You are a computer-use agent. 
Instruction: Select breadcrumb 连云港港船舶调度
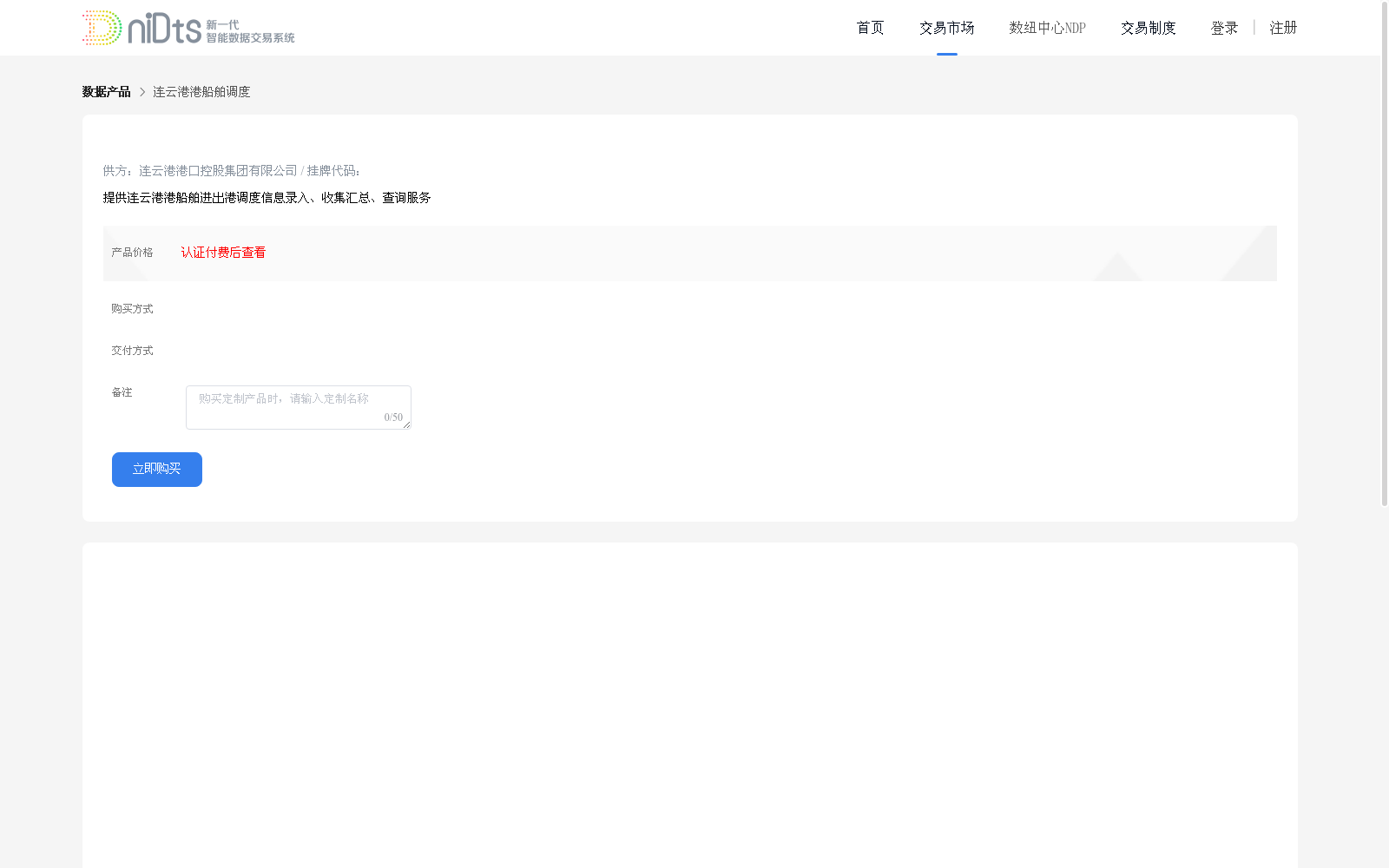pyautogui.click(x=201, y=92)
